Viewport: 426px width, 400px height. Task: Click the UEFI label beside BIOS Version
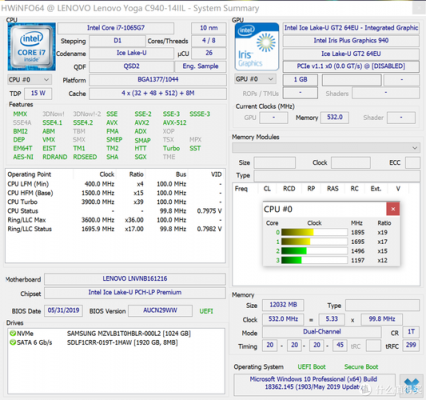pos(206,311)
